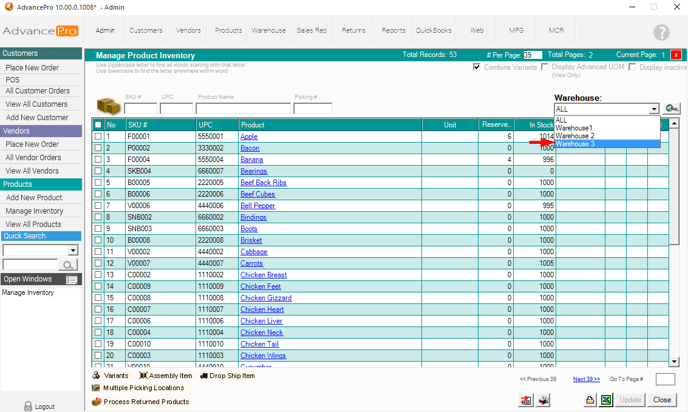Open the QuickBooks menu tab
This screenshot has width=688, height=412.
point(433,31)
